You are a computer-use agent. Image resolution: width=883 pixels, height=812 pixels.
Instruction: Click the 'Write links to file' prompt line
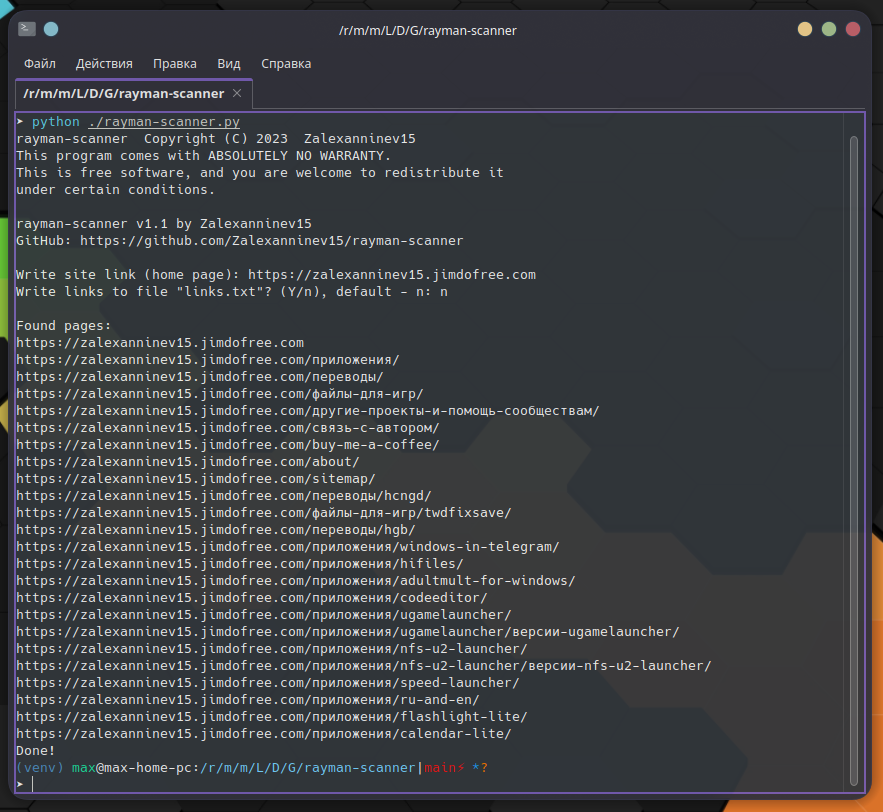232,291
